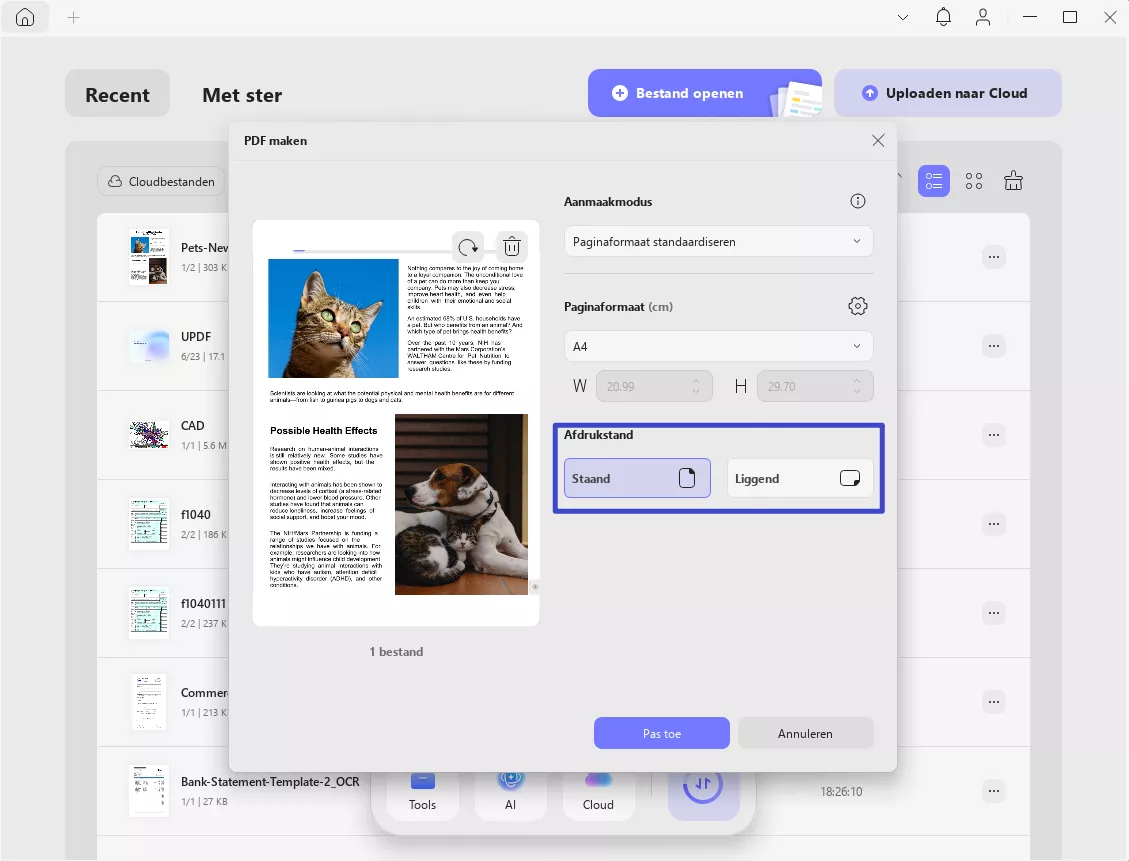Open UPDF file thumbnail
The image size is (1129, 861).
tap(149, 346)
